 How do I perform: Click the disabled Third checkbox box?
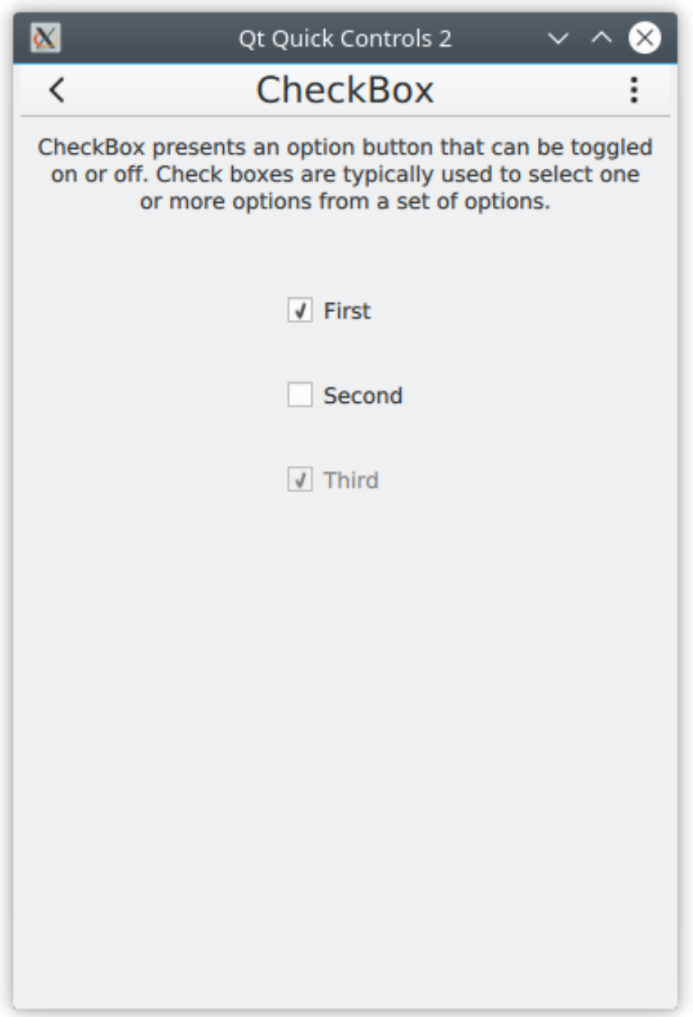click(x=300, y=480)
